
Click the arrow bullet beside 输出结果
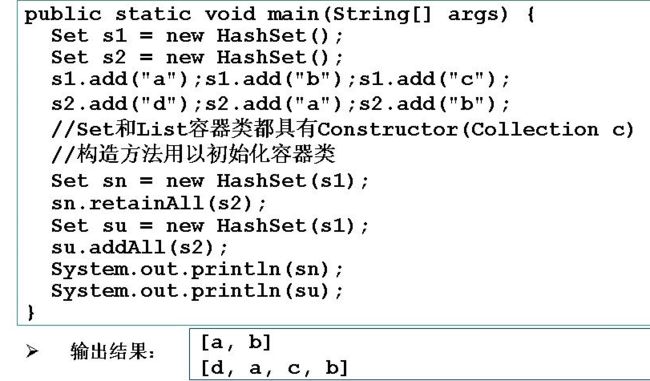(32, 351)
